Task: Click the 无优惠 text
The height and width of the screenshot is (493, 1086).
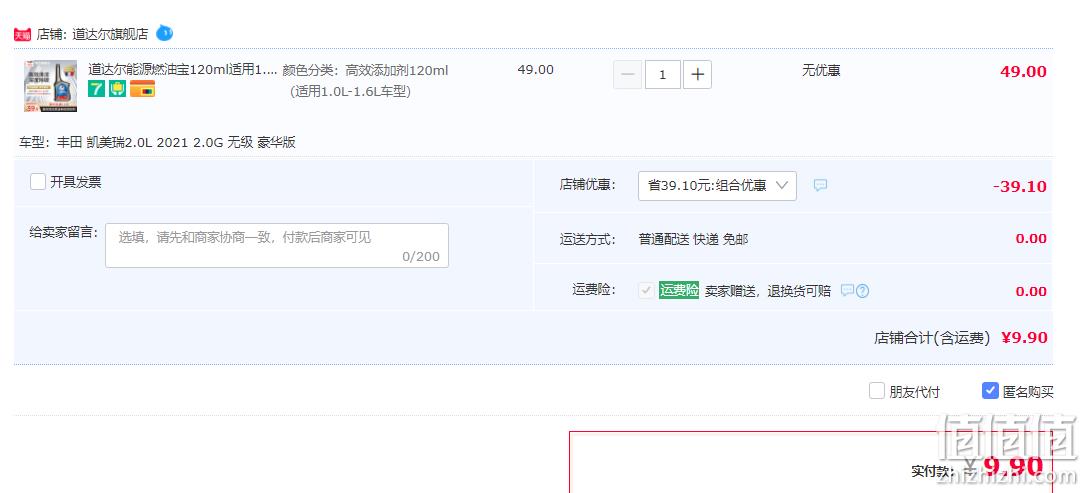Action: (821, 71)
